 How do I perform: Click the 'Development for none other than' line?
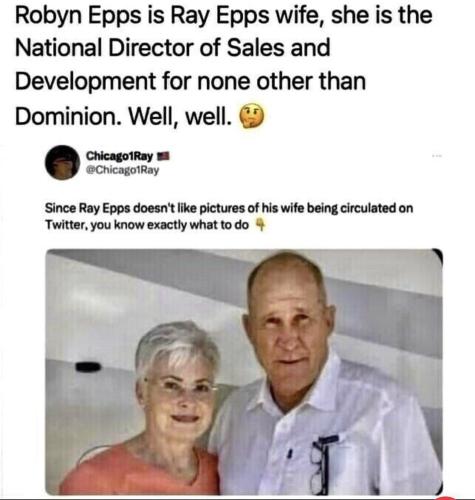[190, 82]
